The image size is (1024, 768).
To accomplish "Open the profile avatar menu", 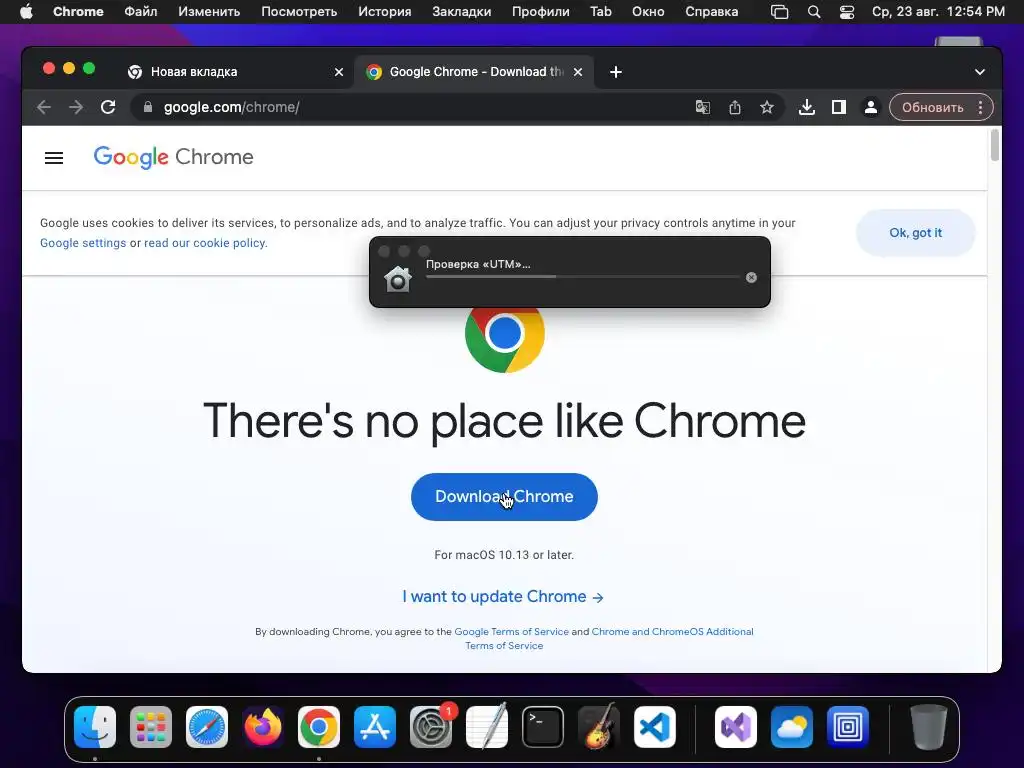I will 871,107.
